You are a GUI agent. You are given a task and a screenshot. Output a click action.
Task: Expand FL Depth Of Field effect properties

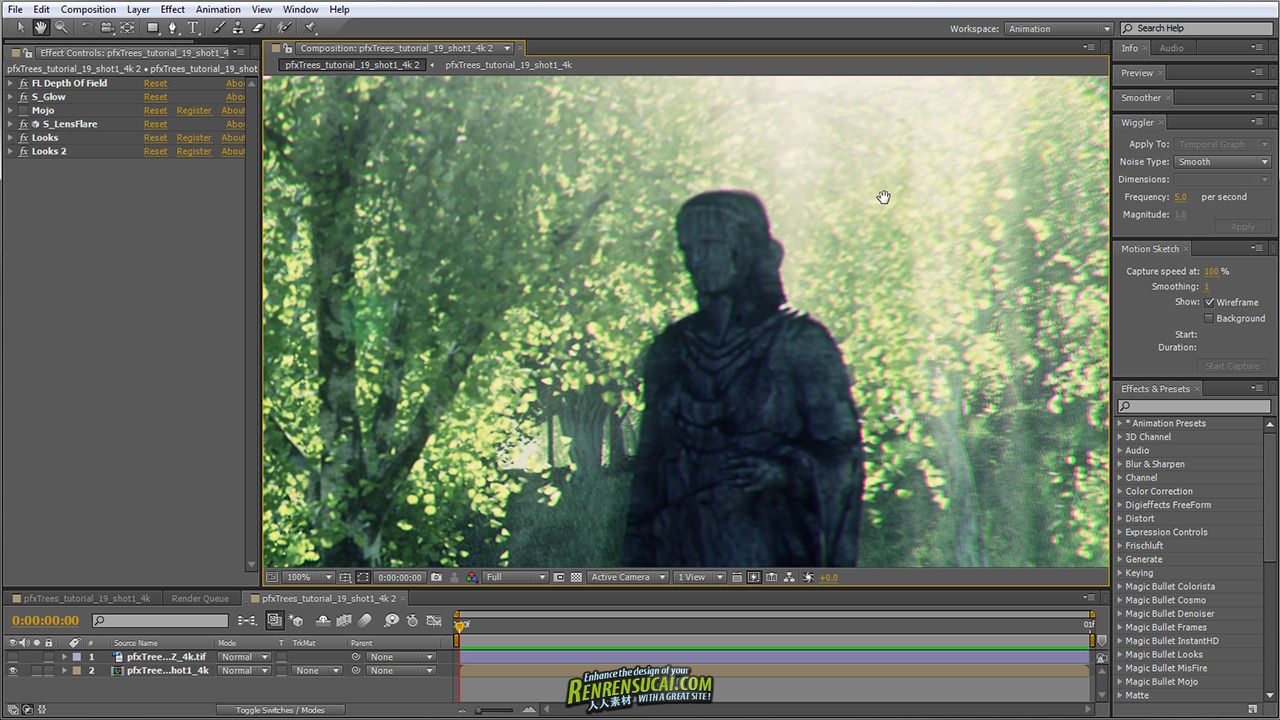[11, 83]
